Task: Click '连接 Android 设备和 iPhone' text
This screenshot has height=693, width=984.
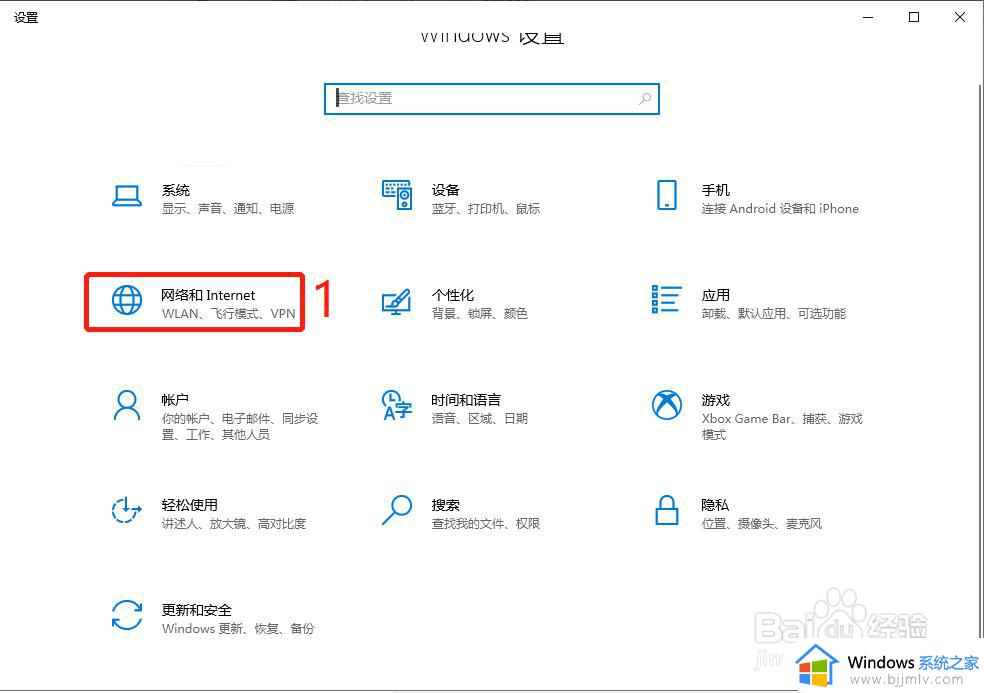Action: (x=780, y=209)
